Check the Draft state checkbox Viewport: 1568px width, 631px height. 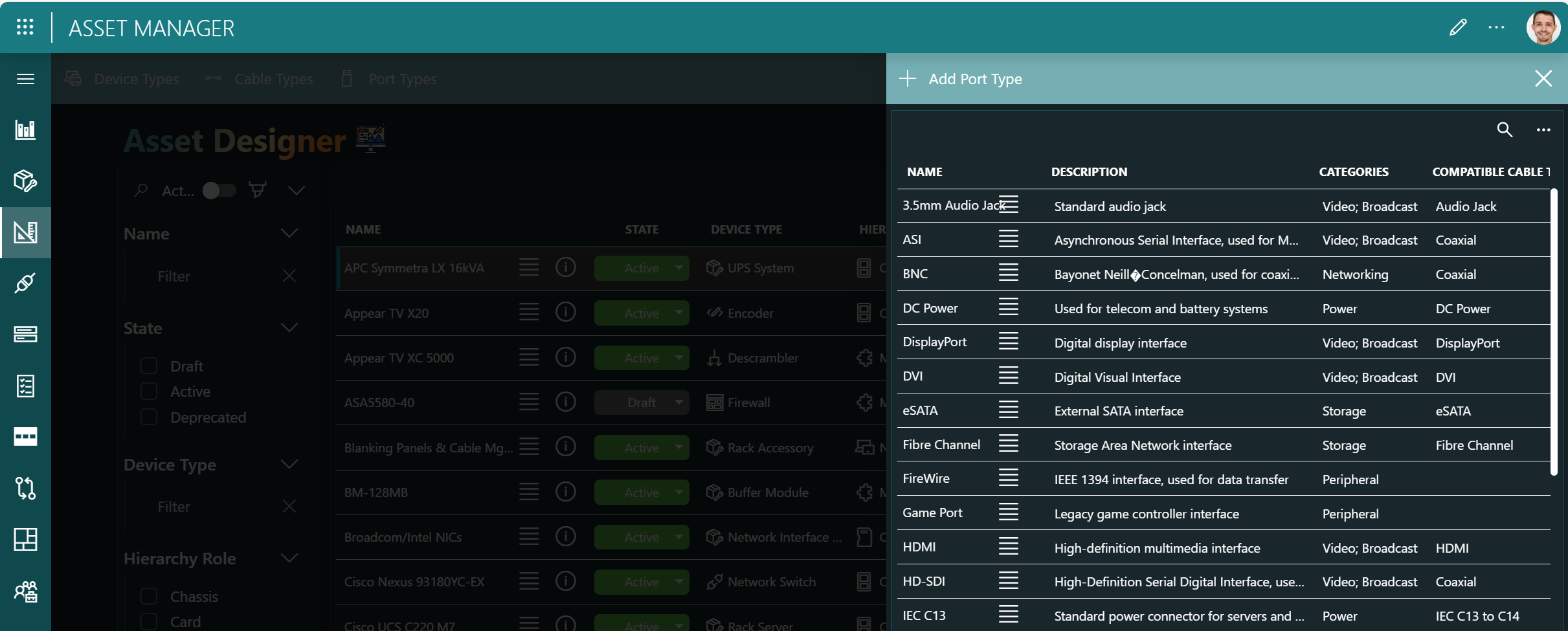149,366
